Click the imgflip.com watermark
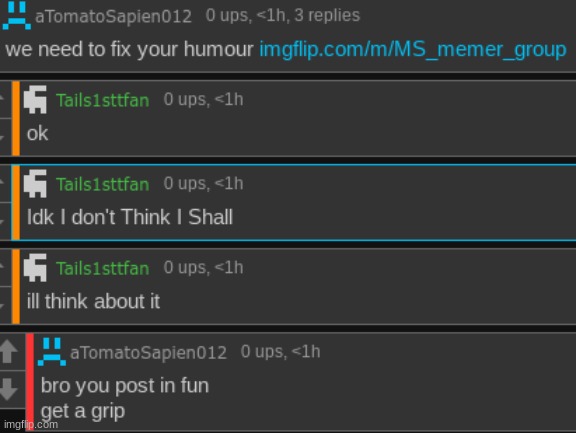The height and width of the screenshot is (433, 576). click(x=31, y=425)
